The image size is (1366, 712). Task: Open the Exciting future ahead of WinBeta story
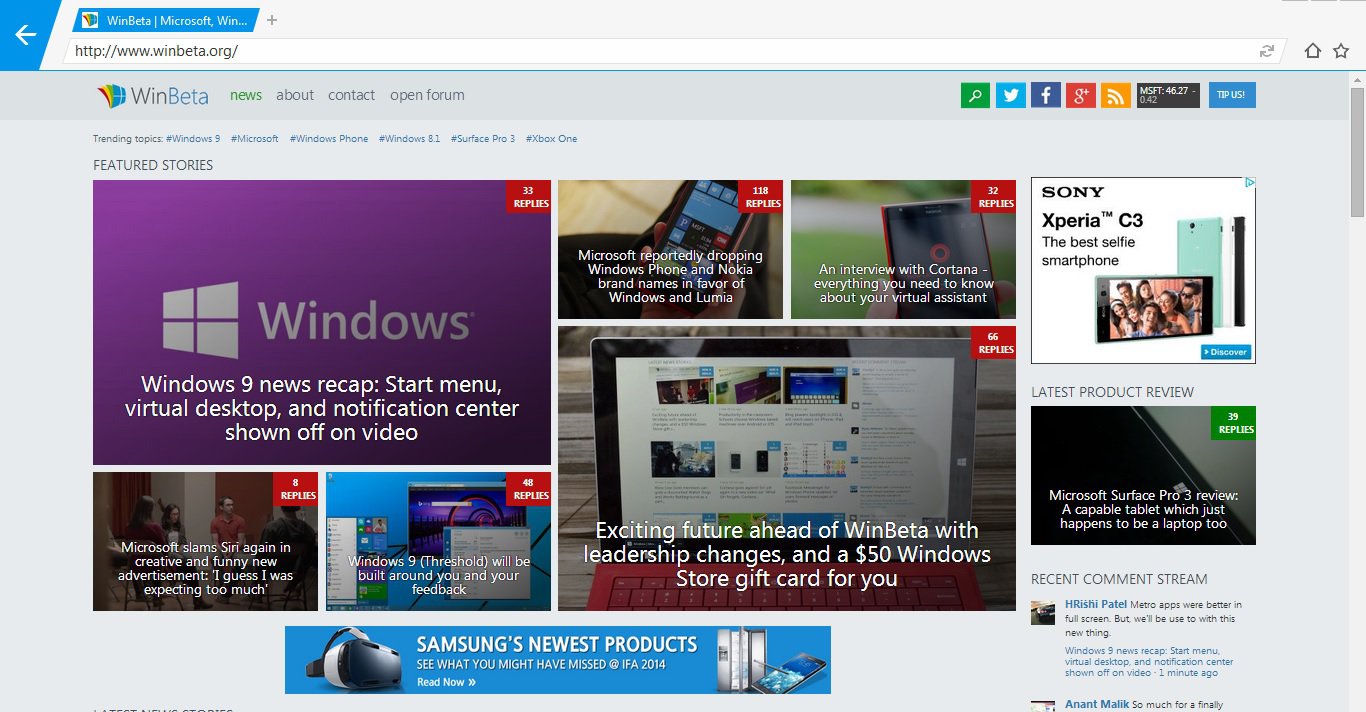(x=787, y=468)
